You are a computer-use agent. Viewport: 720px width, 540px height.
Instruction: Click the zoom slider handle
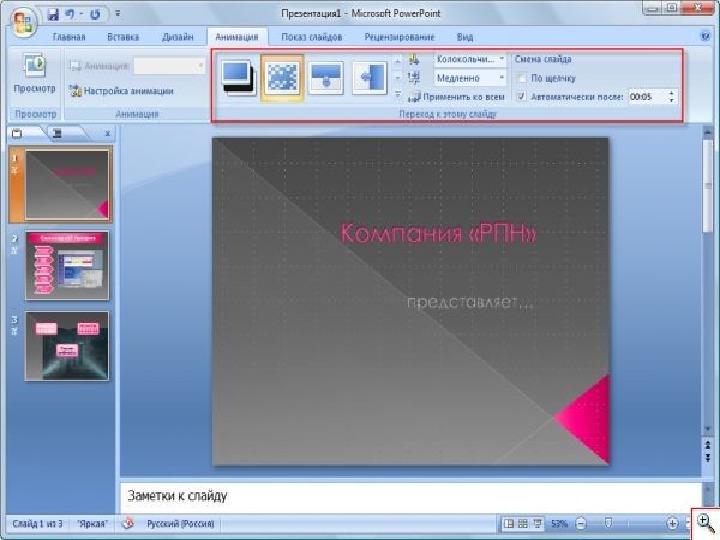pyautogui.click(x=608, y=523)
